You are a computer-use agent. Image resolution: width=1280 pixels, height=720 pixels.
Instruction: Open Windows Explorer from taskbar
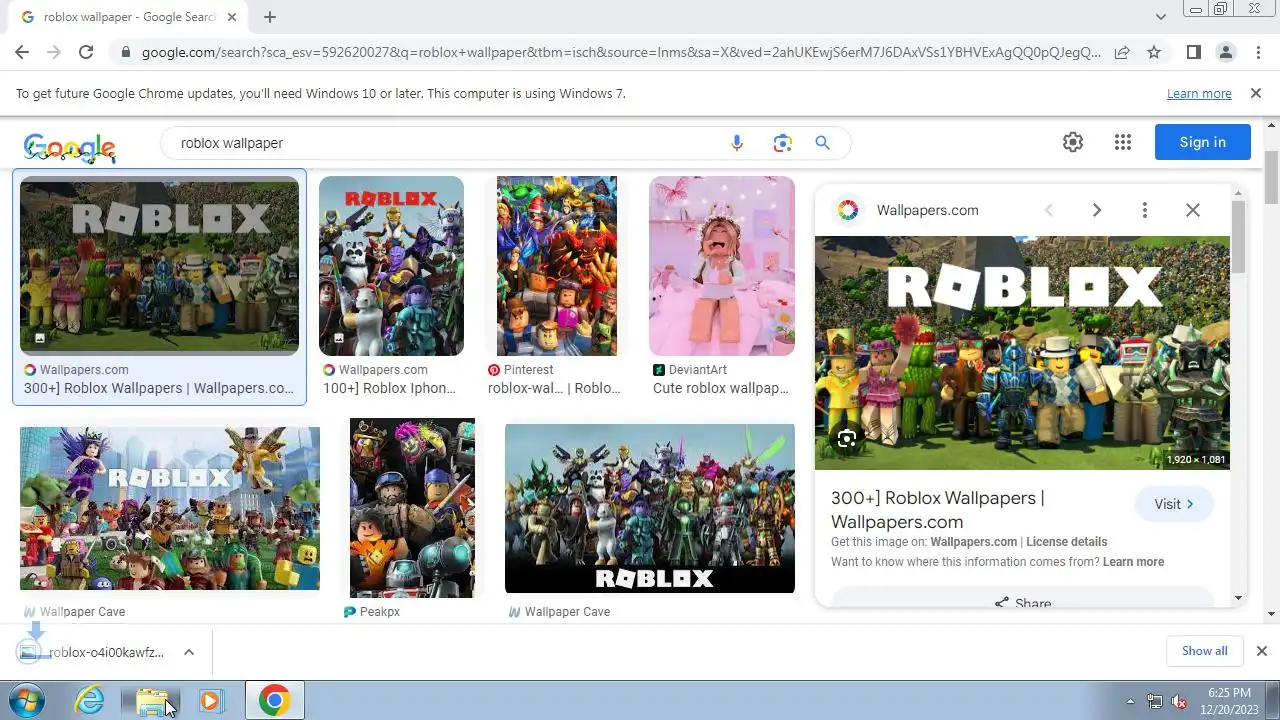click(152, 701)
